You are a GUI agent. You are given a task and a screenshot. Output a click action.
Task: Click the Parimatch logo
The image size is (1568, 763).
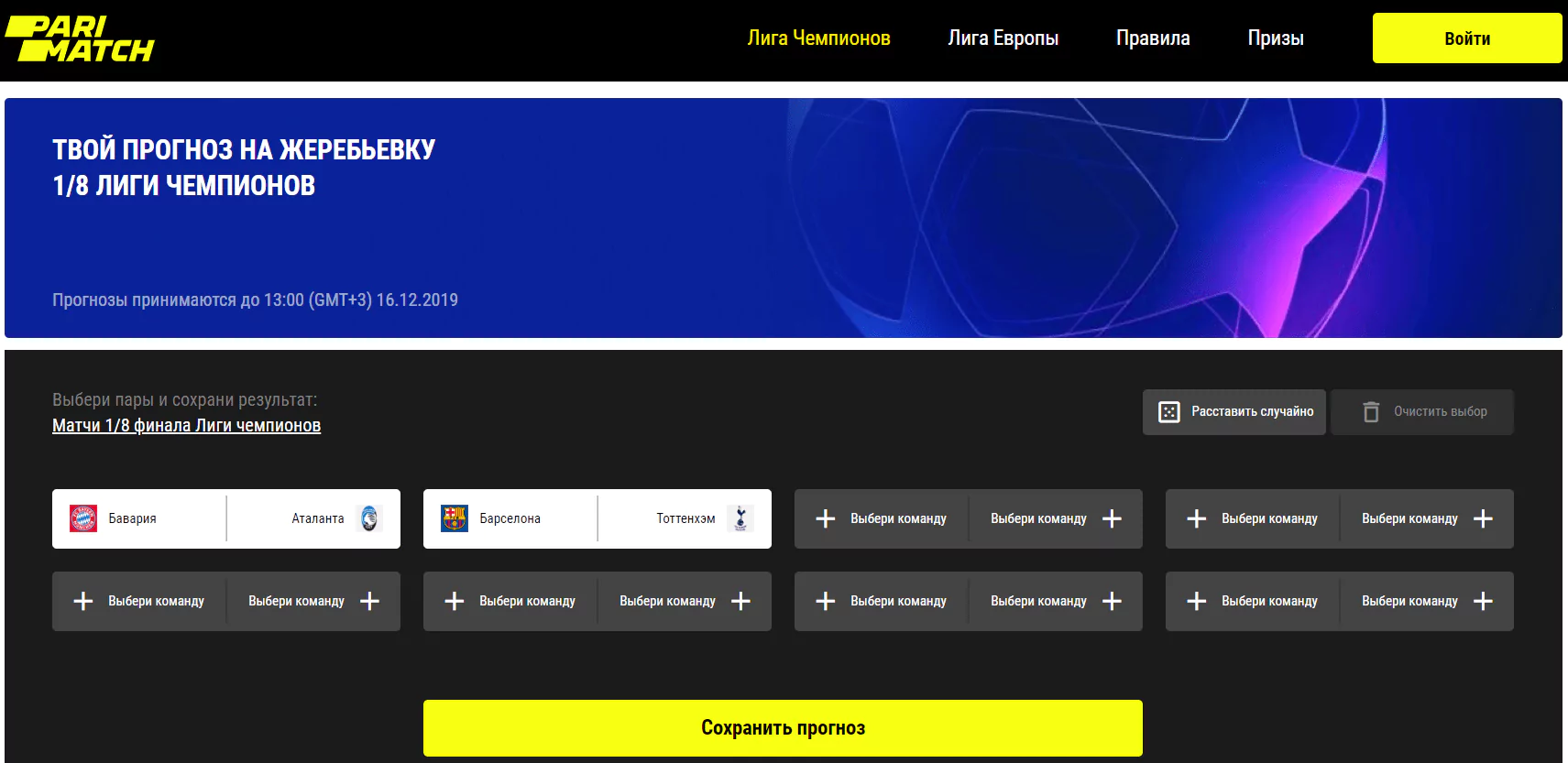pos(80,39)
